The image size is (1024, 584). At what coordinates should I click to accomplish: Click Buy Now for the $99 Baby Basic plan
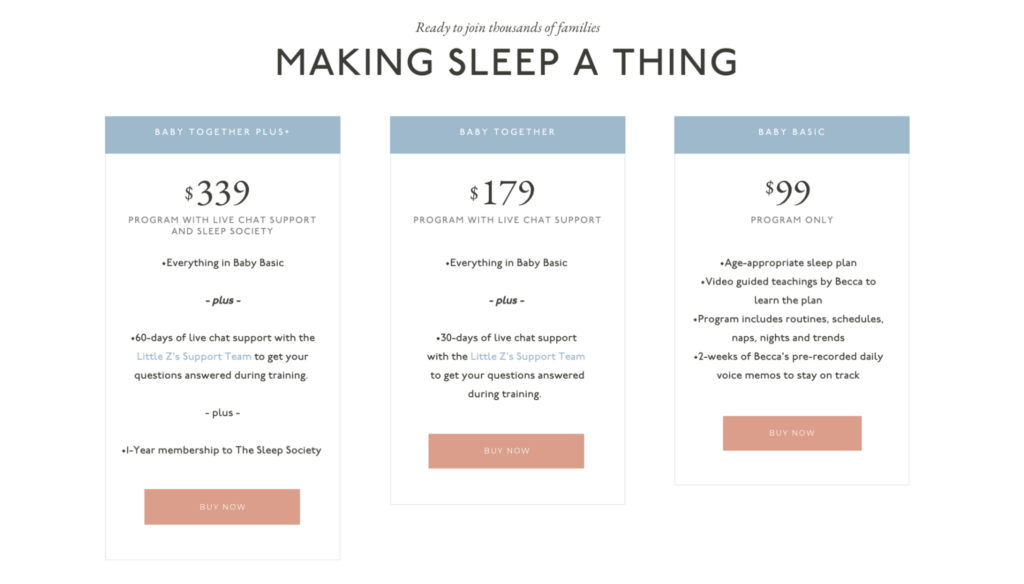792,433
